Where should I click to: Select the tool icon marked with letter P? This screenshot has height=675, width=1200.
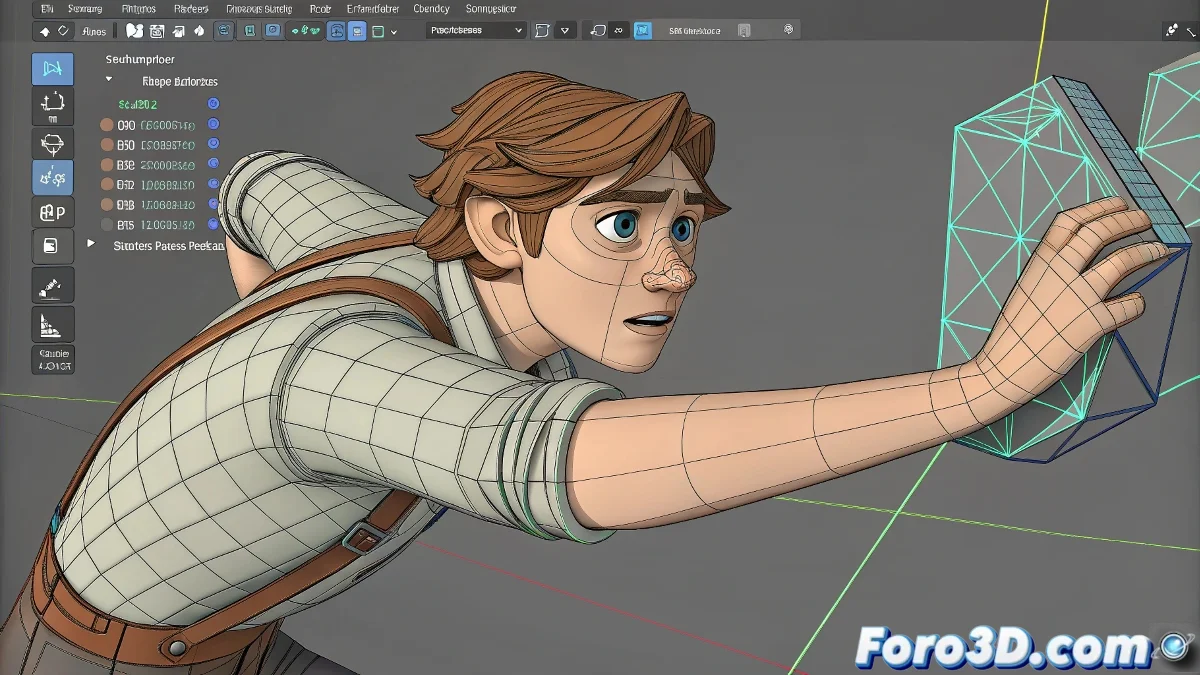(x=53, y=211)
